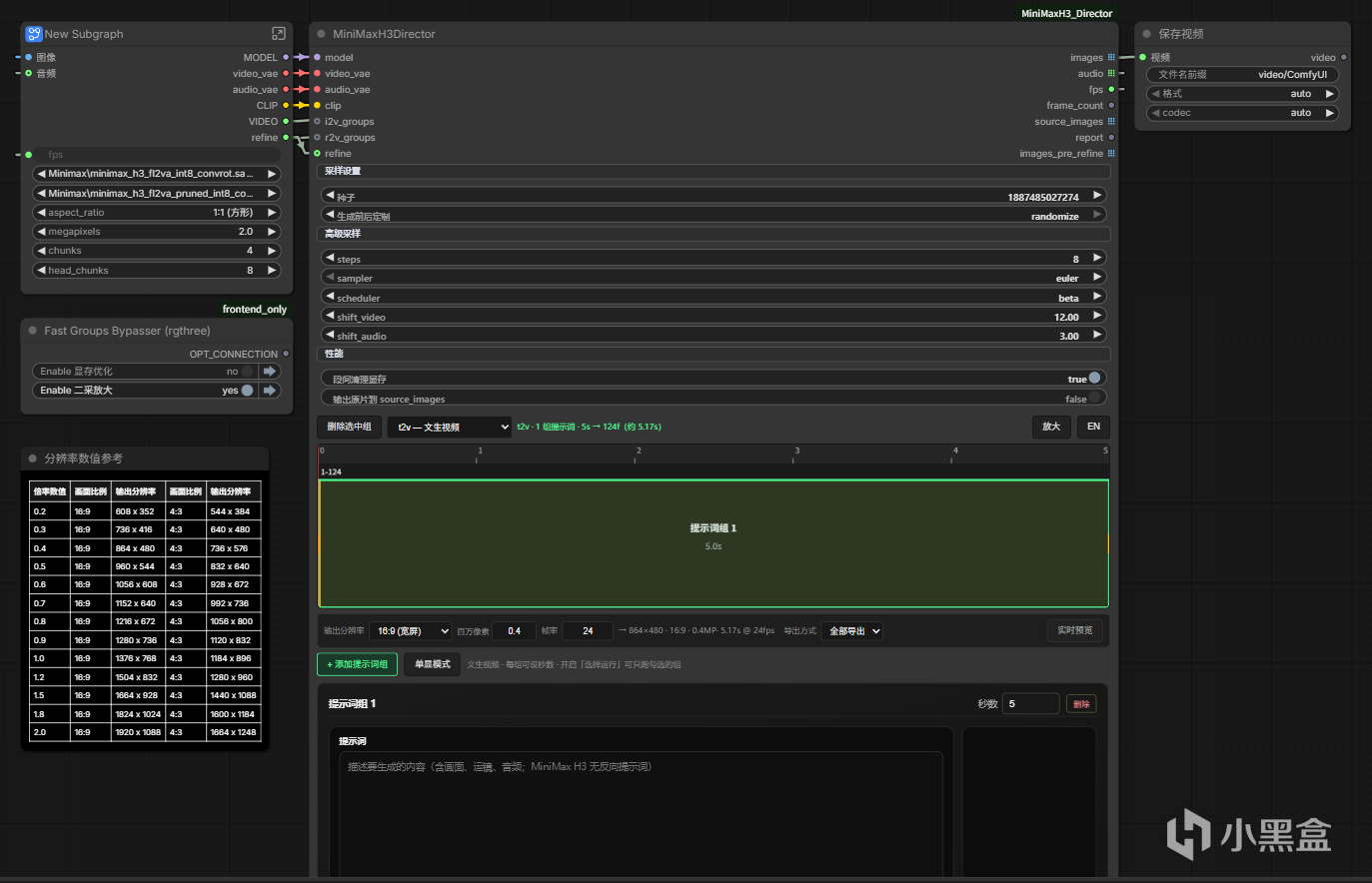Open the minimax_h3_fl2va_pruned_int8 model selector
The image size is (1372, 883).
[x=157, y=193]
